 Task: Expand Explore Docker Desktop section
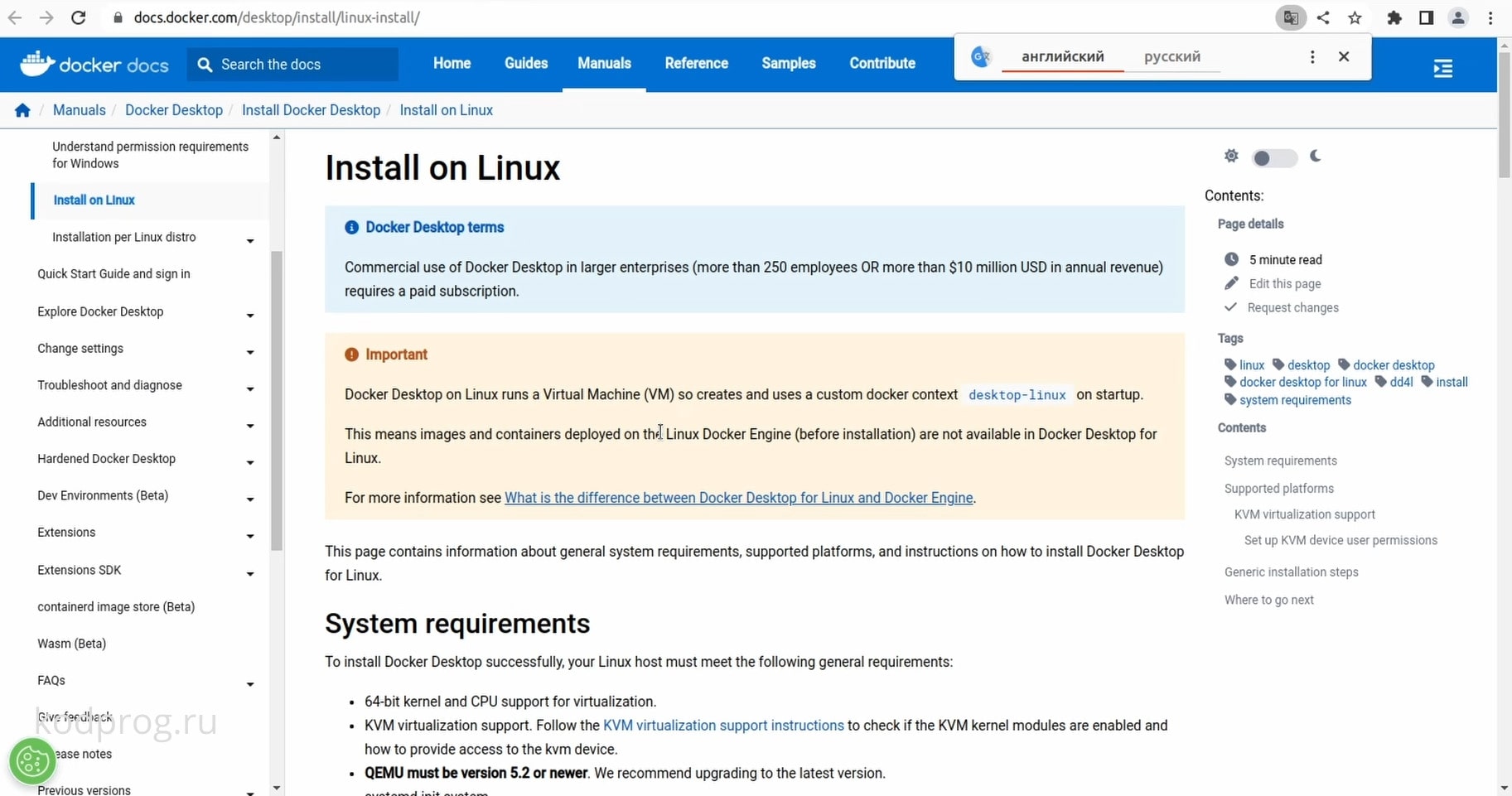249,316
